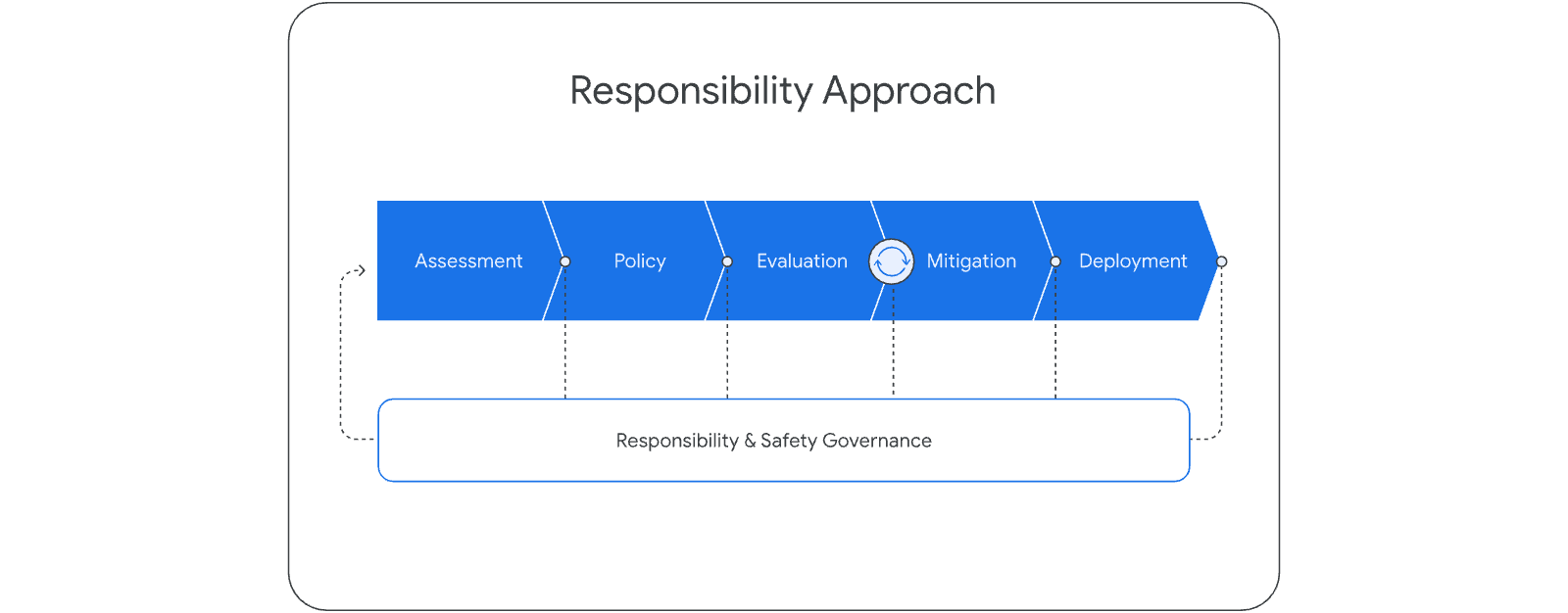The height and width of the screenshot is (613, 1568).
Task: Click the Responsibility Approach title
Action: tap(783, 91)
